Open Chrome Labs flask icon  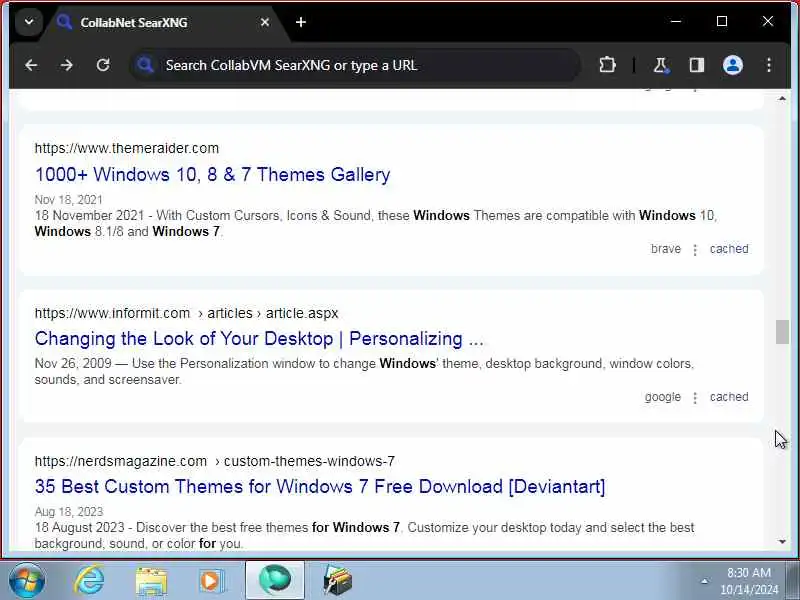pos(661,65)
